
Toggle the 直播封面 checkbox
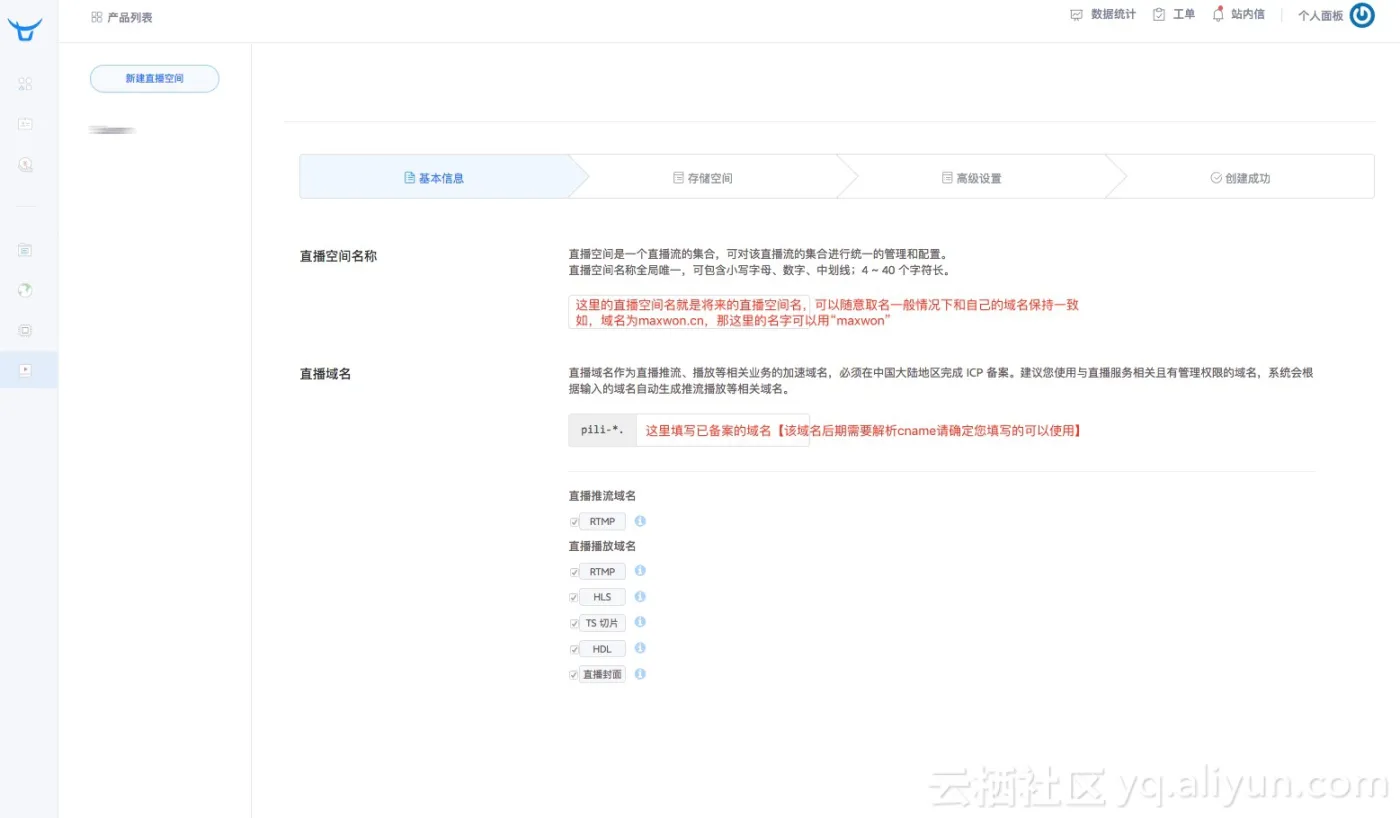coord(574,675)
